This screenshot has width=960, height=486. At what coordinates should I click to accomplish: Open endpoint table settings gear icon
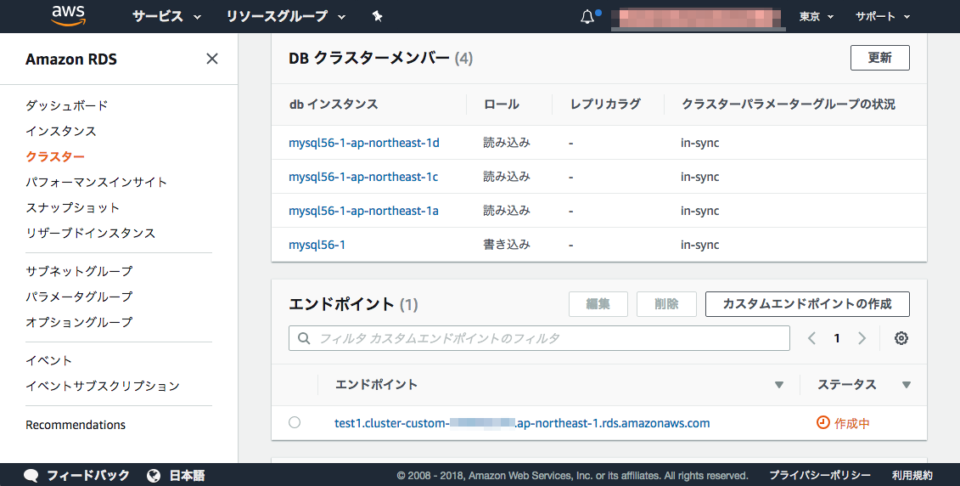901,338
